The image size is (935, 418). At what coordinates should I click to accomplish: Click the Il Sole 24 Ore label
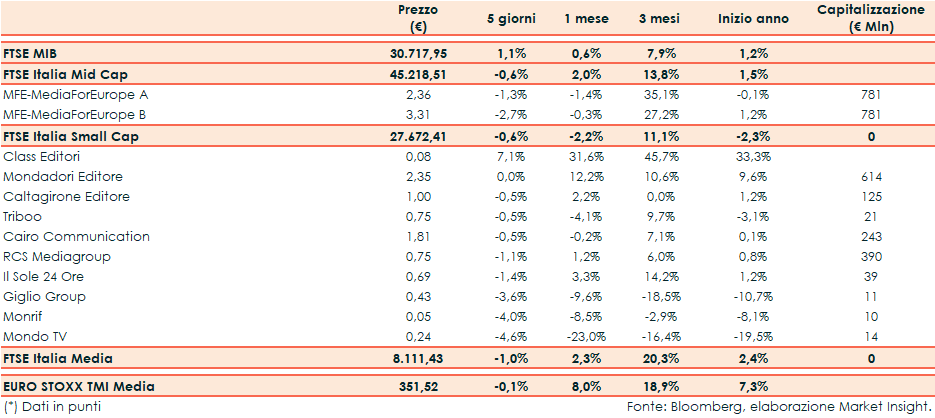point(46,277)
